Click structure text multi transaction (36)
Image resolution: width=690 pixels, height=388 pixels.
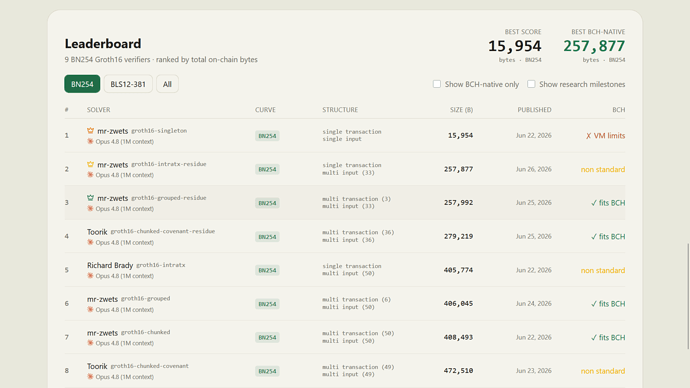pos(358,232)
